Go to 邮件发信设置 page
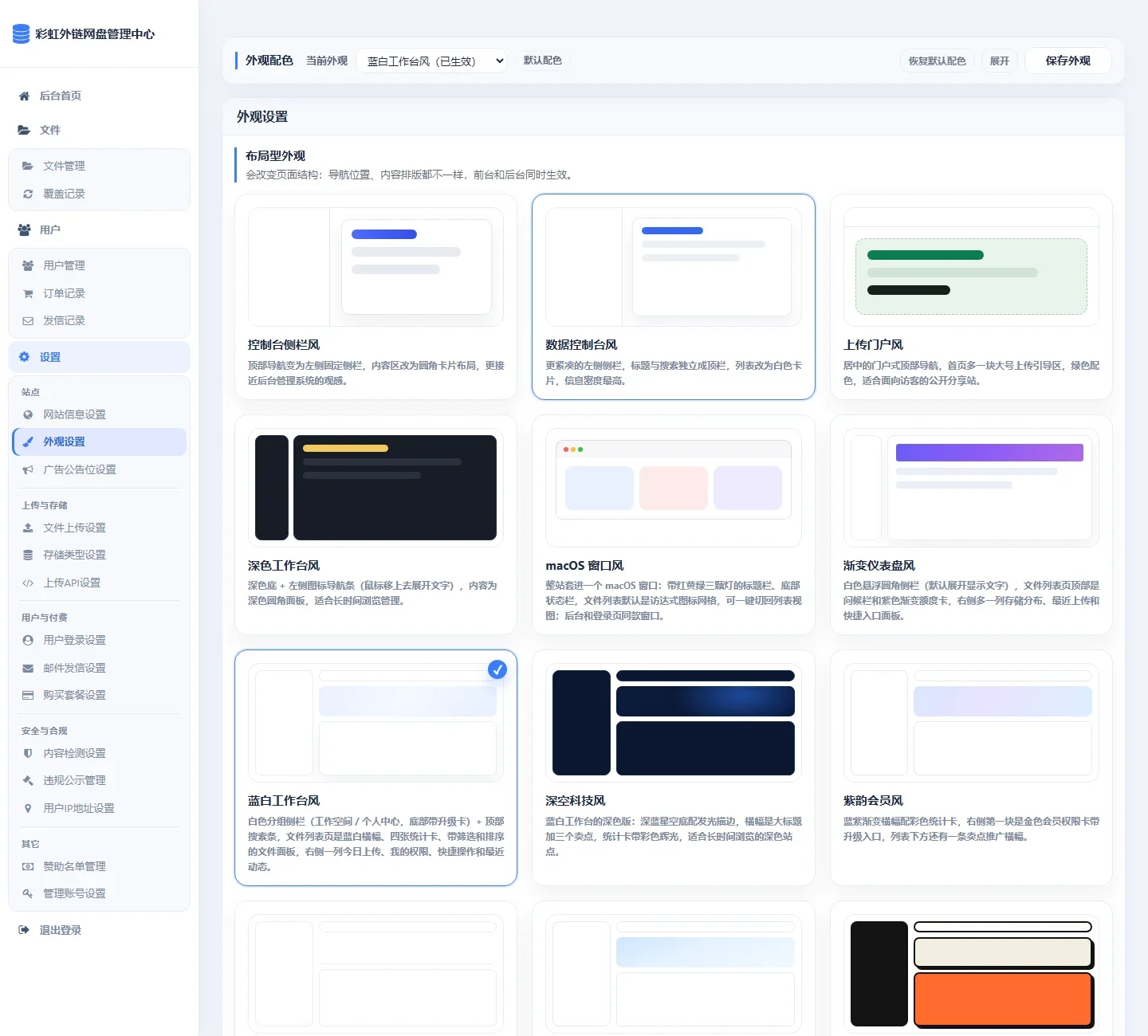This screenshot has height=1036, width=1148. pos(99,668)
